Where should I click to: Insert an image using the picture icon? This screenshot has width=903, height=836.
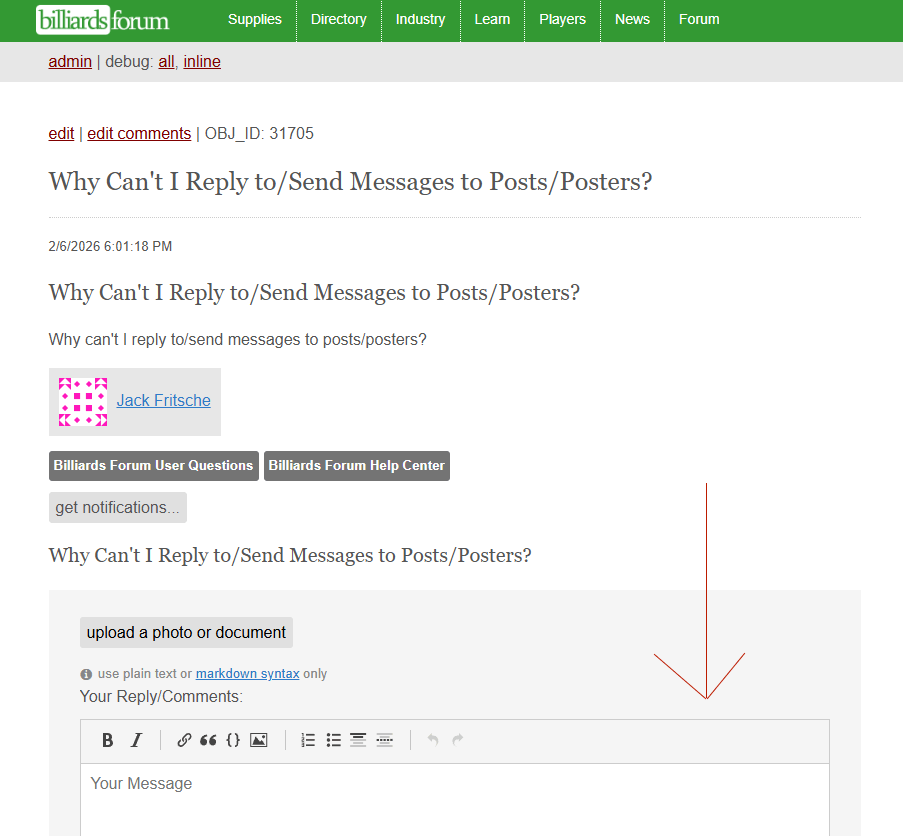(x=258, y=739)
